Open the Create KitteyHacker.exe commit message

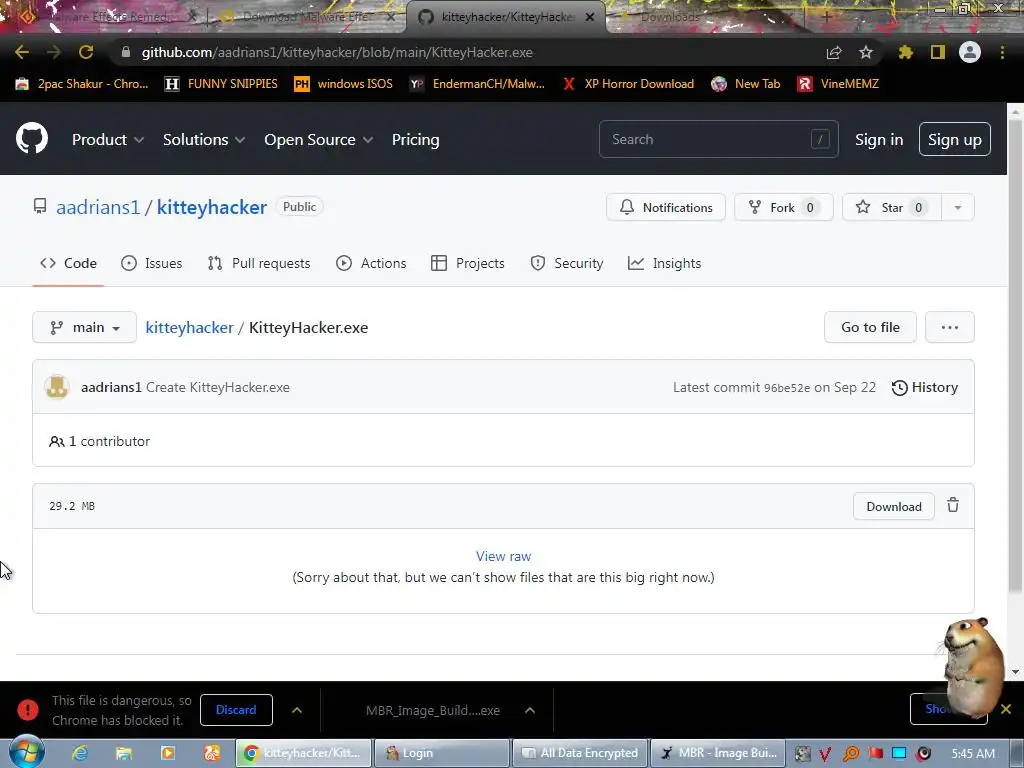point(217,387)
